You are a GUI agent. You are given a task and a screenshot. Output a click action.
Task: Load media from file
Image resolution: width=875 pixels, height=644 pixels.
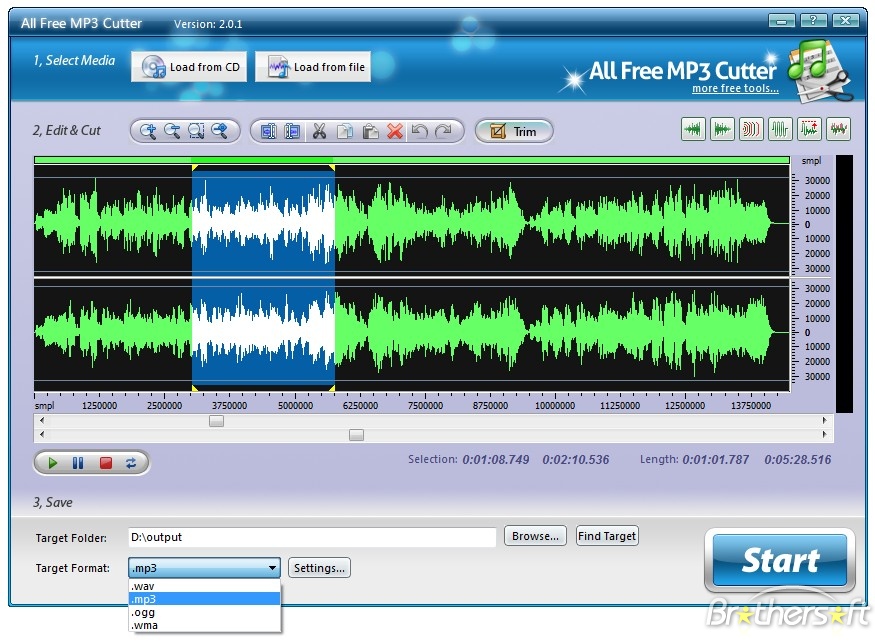313,67
